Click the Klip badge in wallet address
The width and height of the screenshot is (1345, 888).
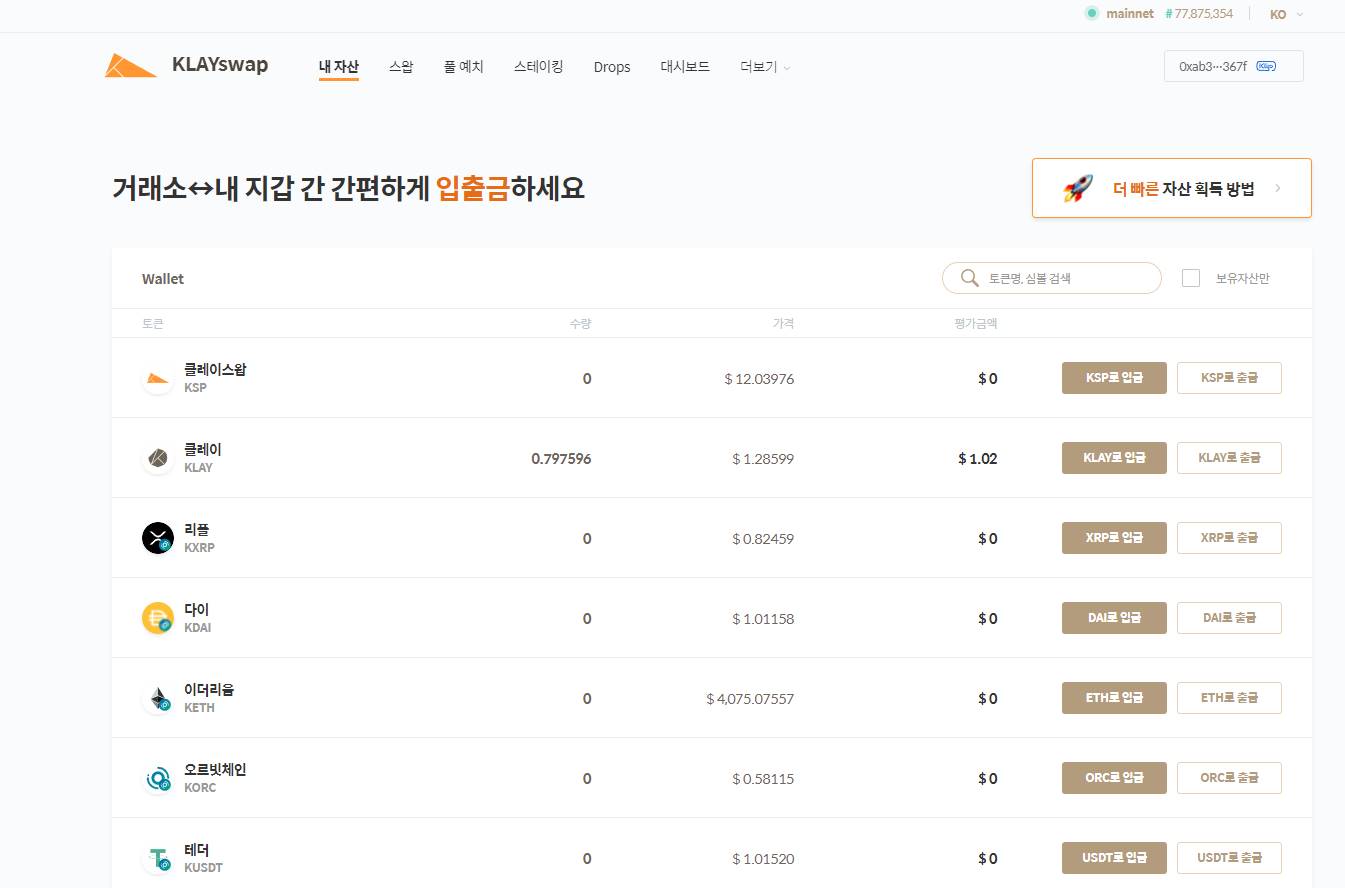coord(1266,66)
